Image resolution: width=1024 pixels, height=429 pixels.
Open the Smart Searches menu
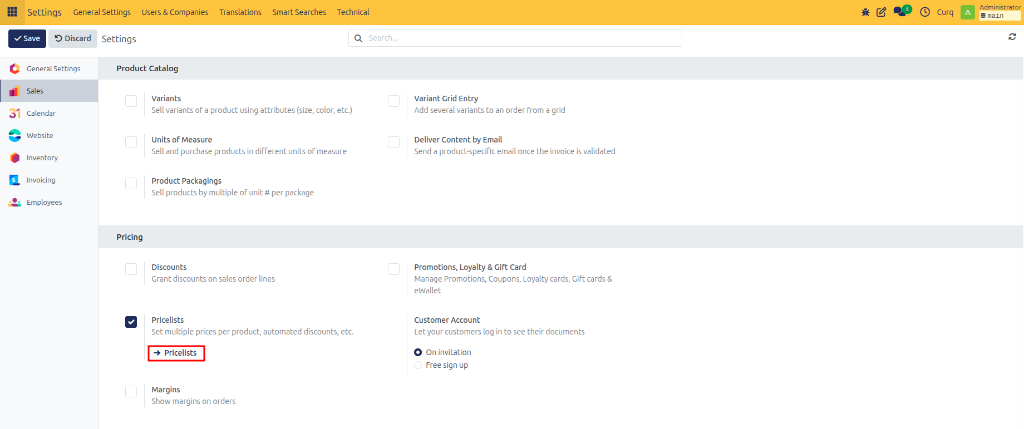(x=299, y=12)
